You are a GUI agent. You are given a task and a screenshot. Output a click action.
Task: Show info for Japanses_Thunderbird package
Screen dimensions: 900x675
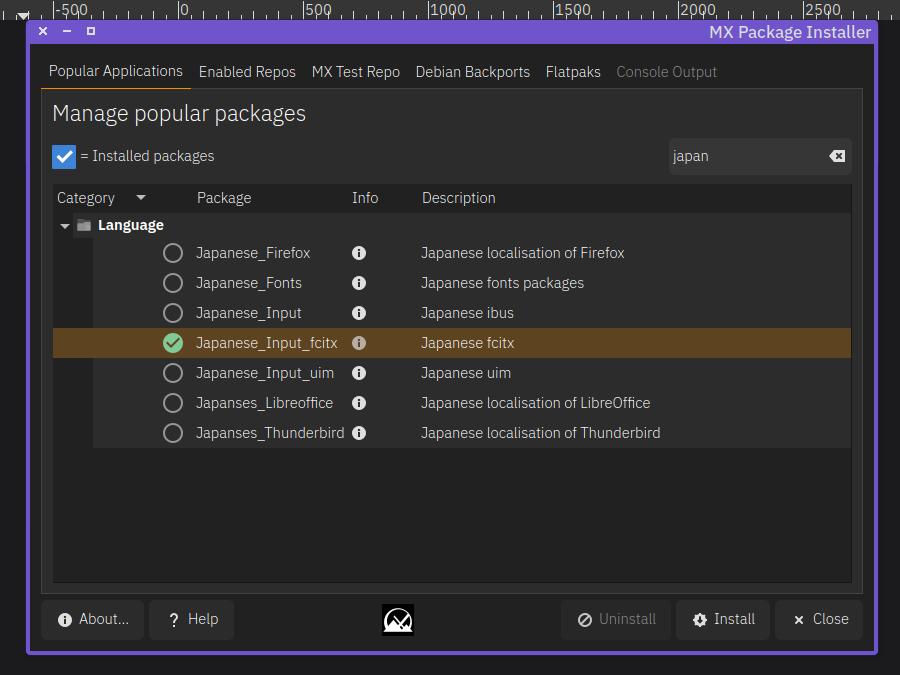coord(359,433)
